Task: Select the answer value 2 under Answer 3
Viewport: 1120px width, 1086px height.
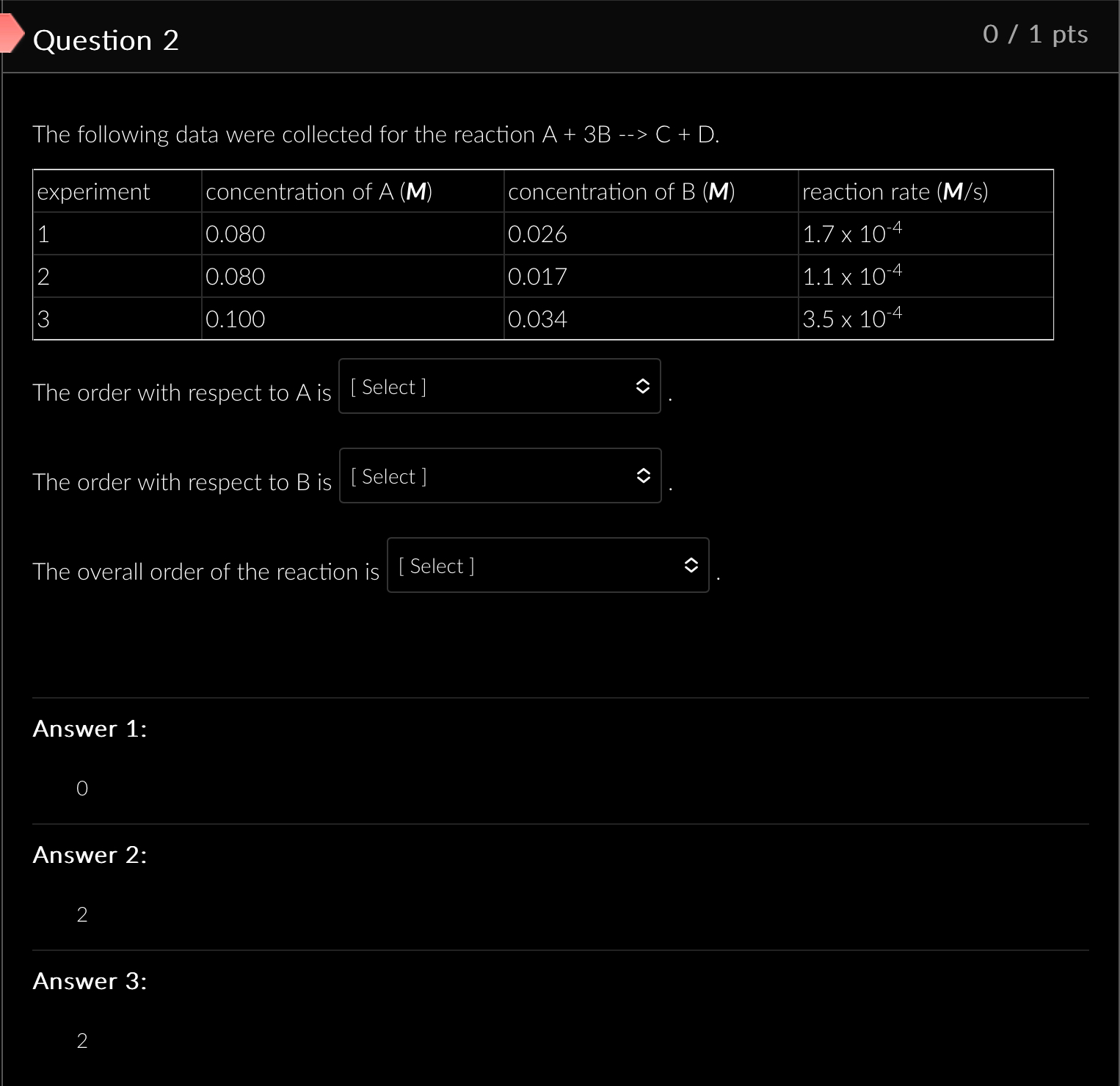Action: [82, 1041]
